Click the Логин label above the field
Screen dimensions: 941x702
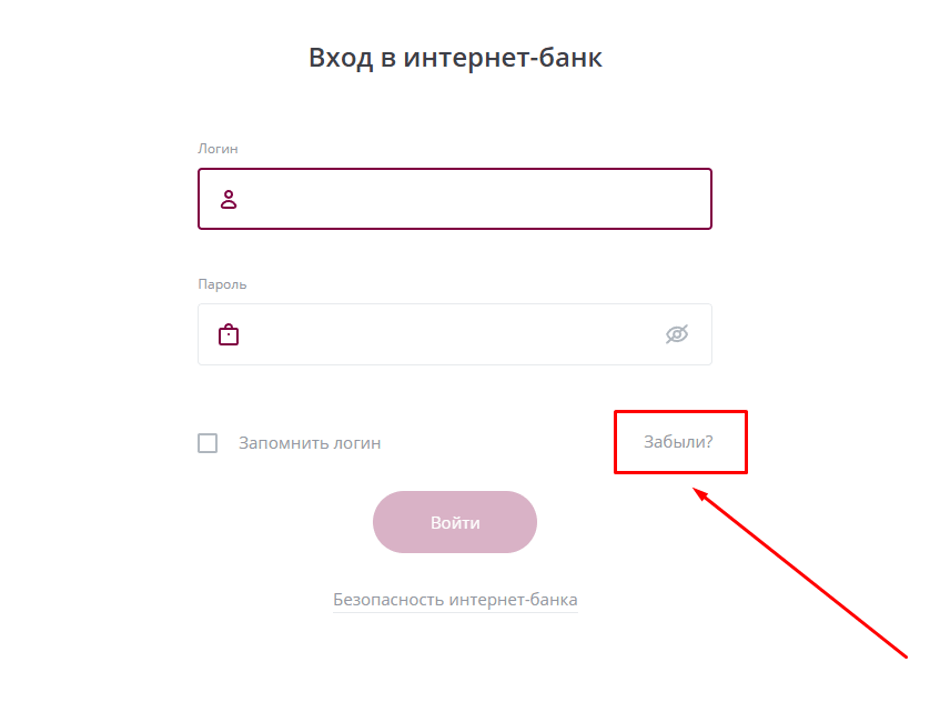tap(218, 148)
